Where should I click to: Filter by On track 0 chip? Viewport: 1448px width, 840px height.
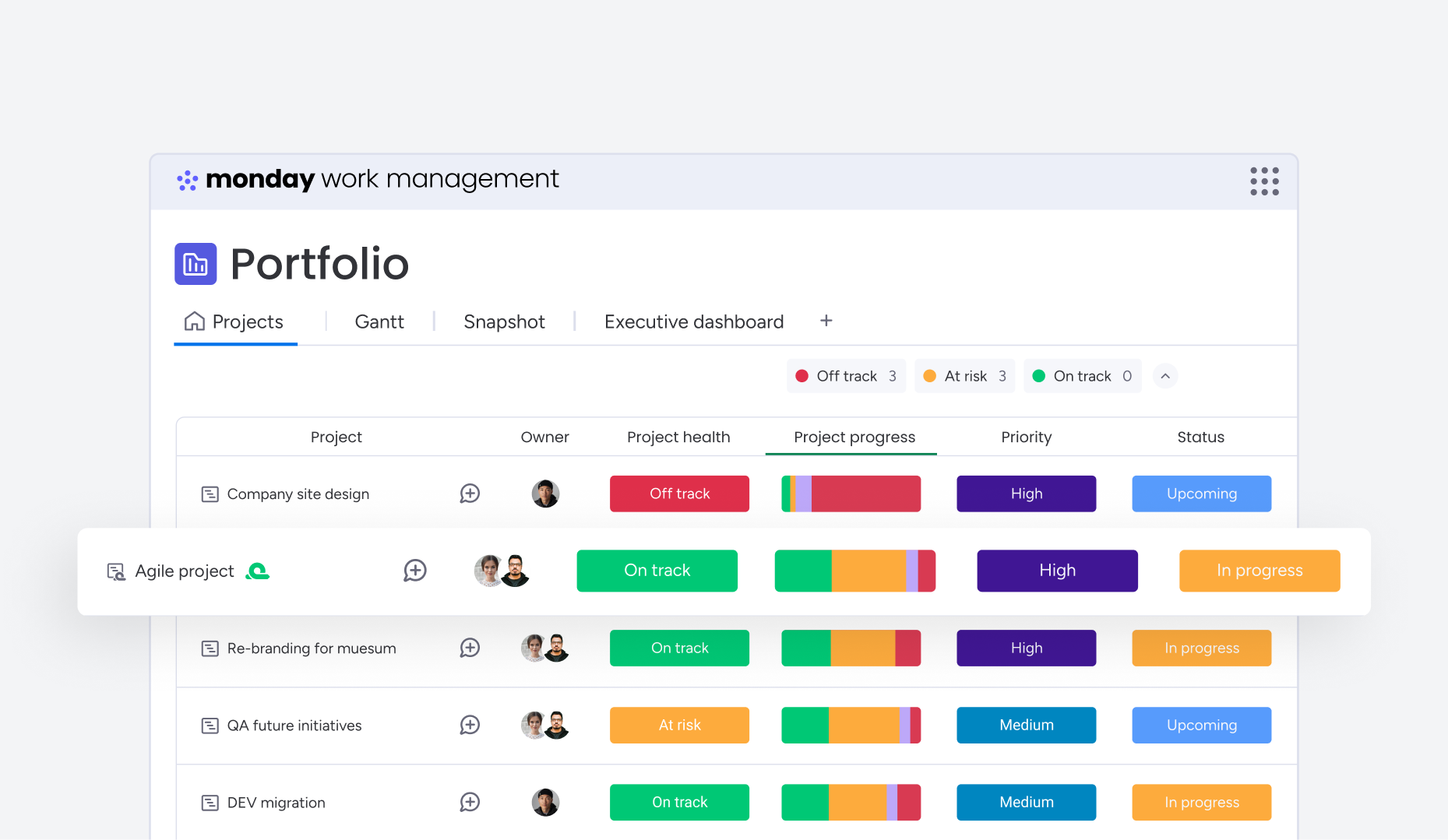pos(1082,376)
